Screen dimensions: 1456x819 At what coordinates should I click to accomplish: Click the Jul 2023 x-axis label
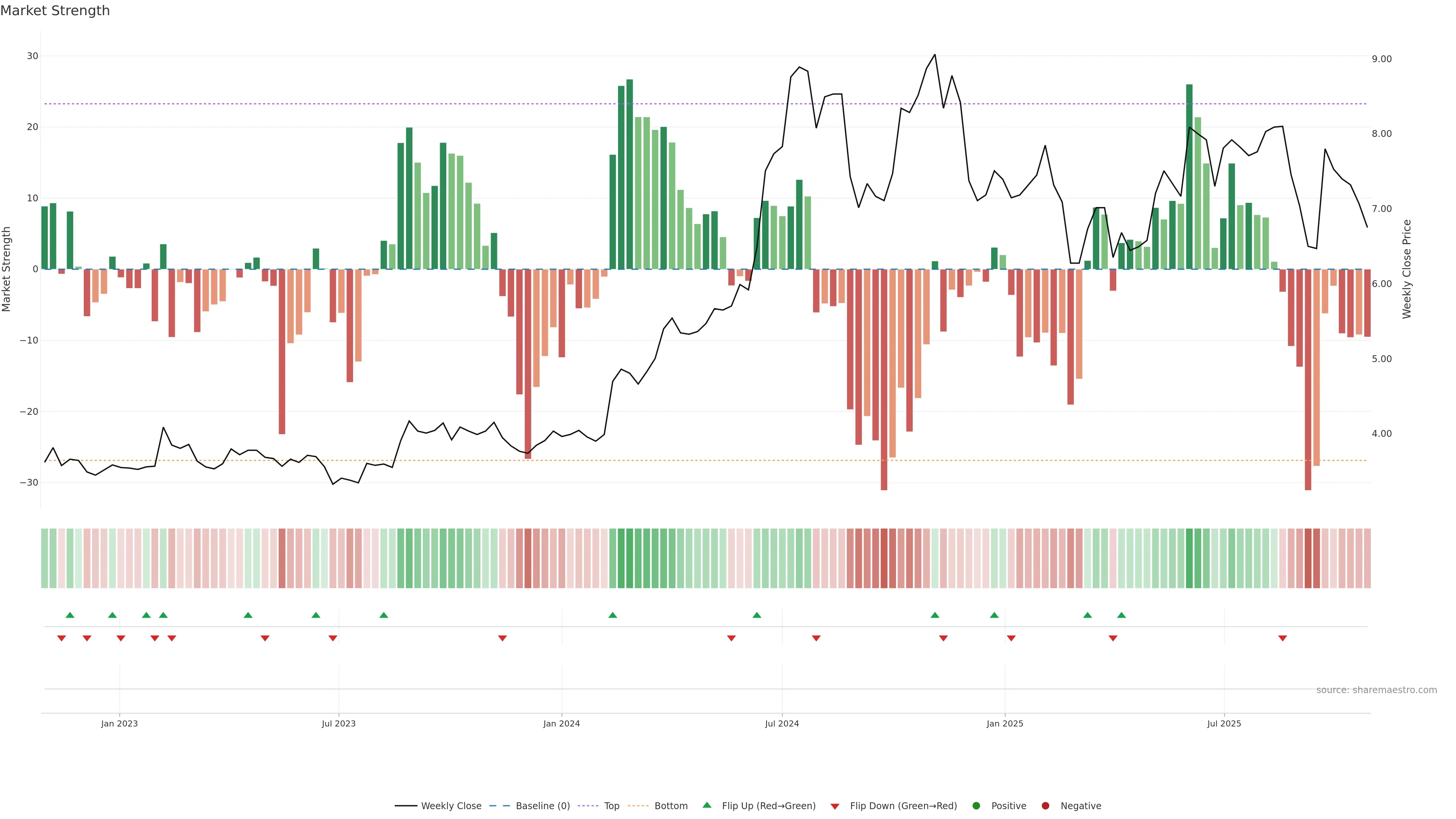pos(339,723)
